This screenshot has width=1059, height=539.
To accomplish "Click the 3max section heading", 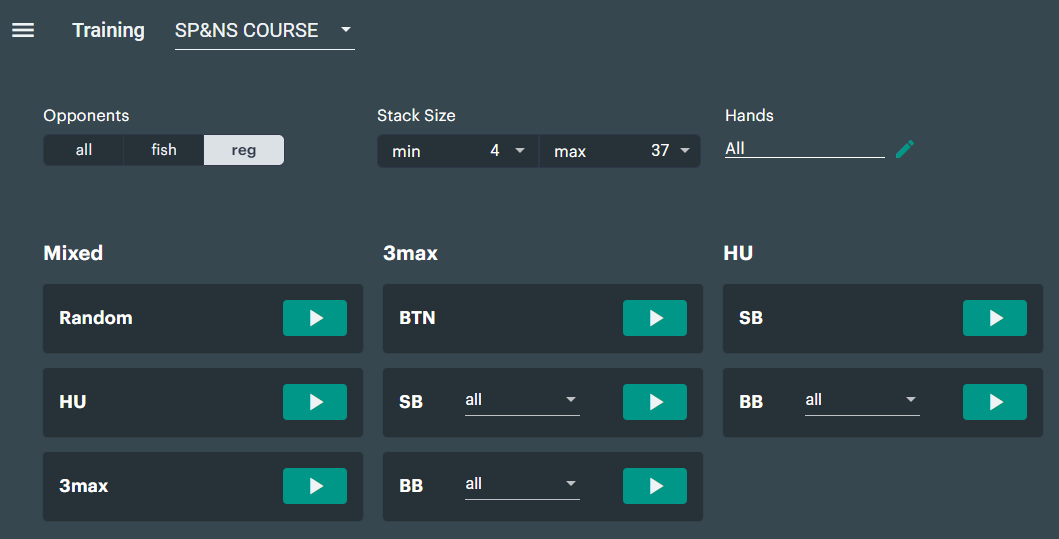I will pos(411,253).
